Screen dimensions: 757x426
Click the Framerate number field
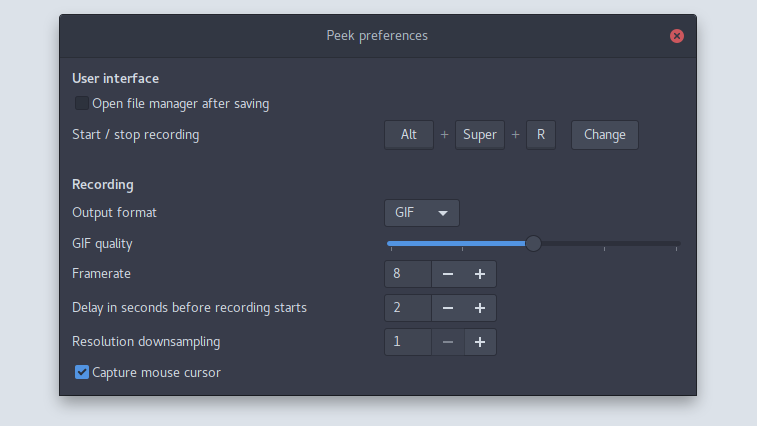click(408, 274)
